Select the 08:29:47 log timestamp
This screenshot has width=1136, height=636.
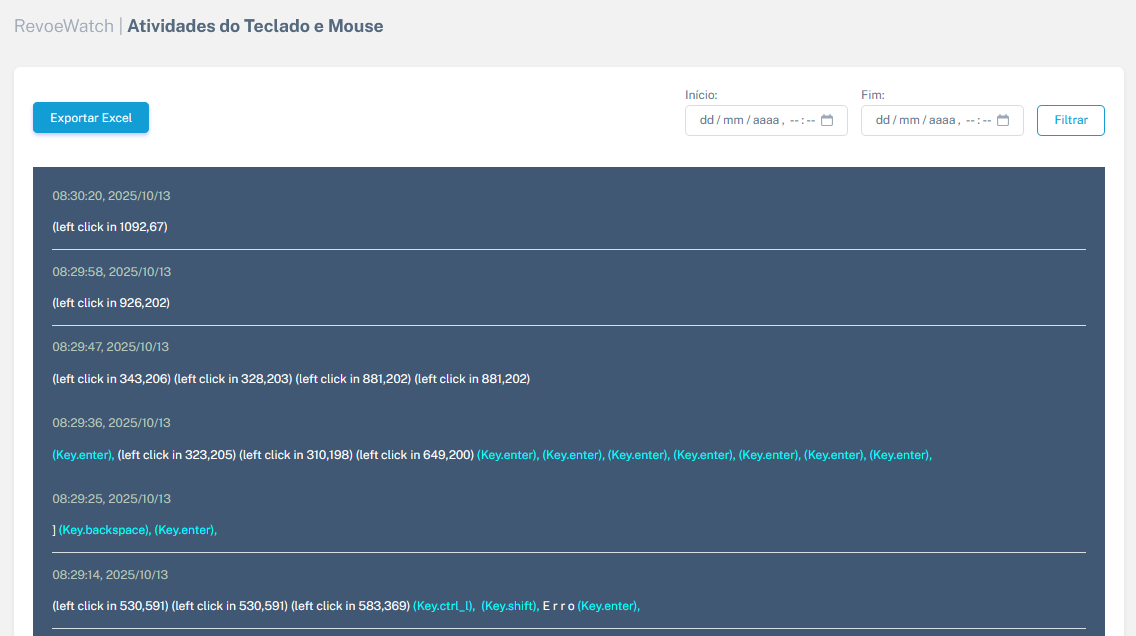point(110,347)
